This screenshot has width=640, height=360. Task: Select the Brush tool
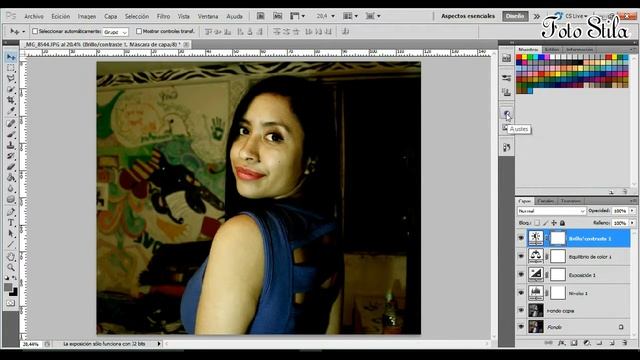click(x=11, y=134)
